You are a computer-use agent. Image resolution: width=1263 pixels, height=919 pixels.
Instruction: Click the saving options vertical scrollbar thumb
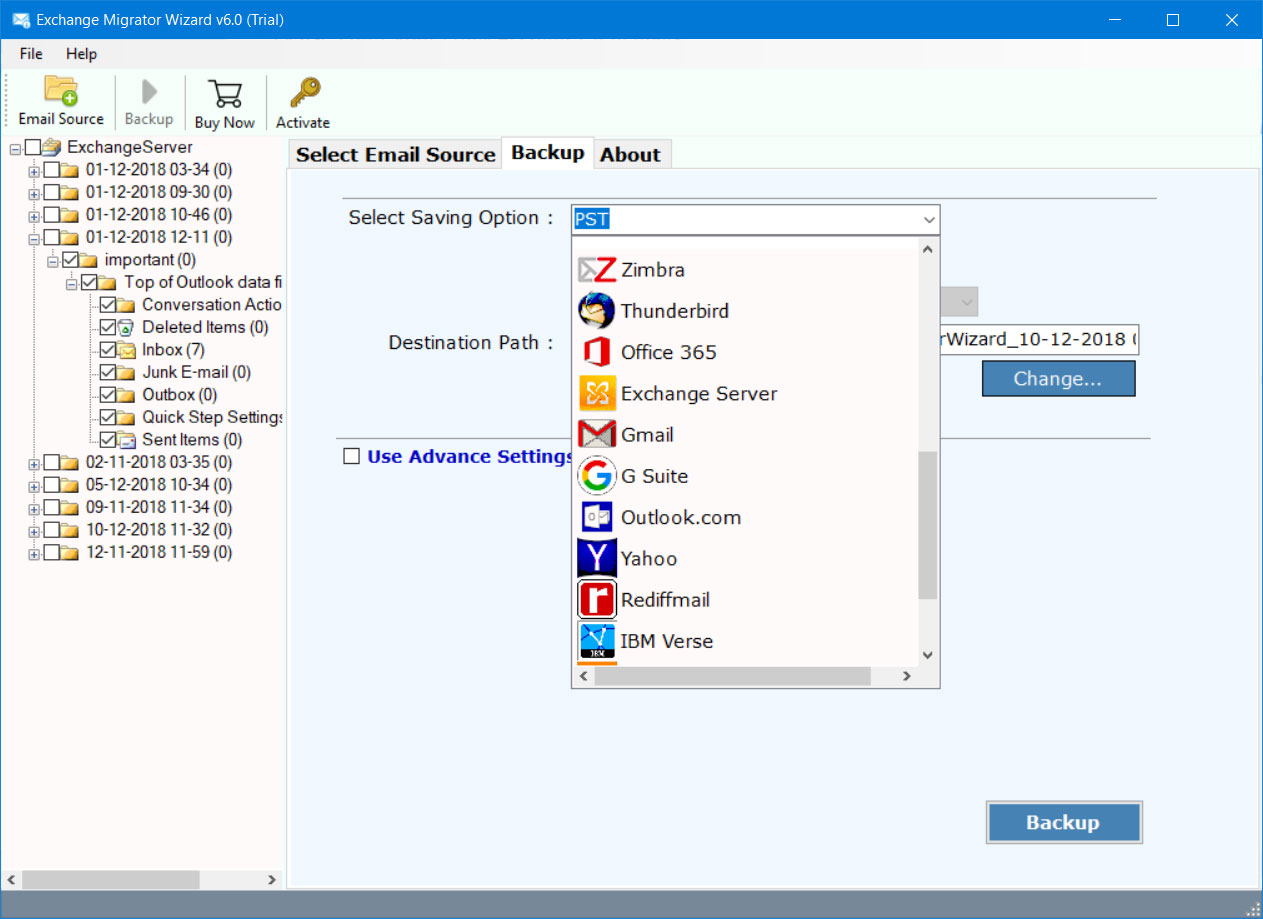[928, 524]
